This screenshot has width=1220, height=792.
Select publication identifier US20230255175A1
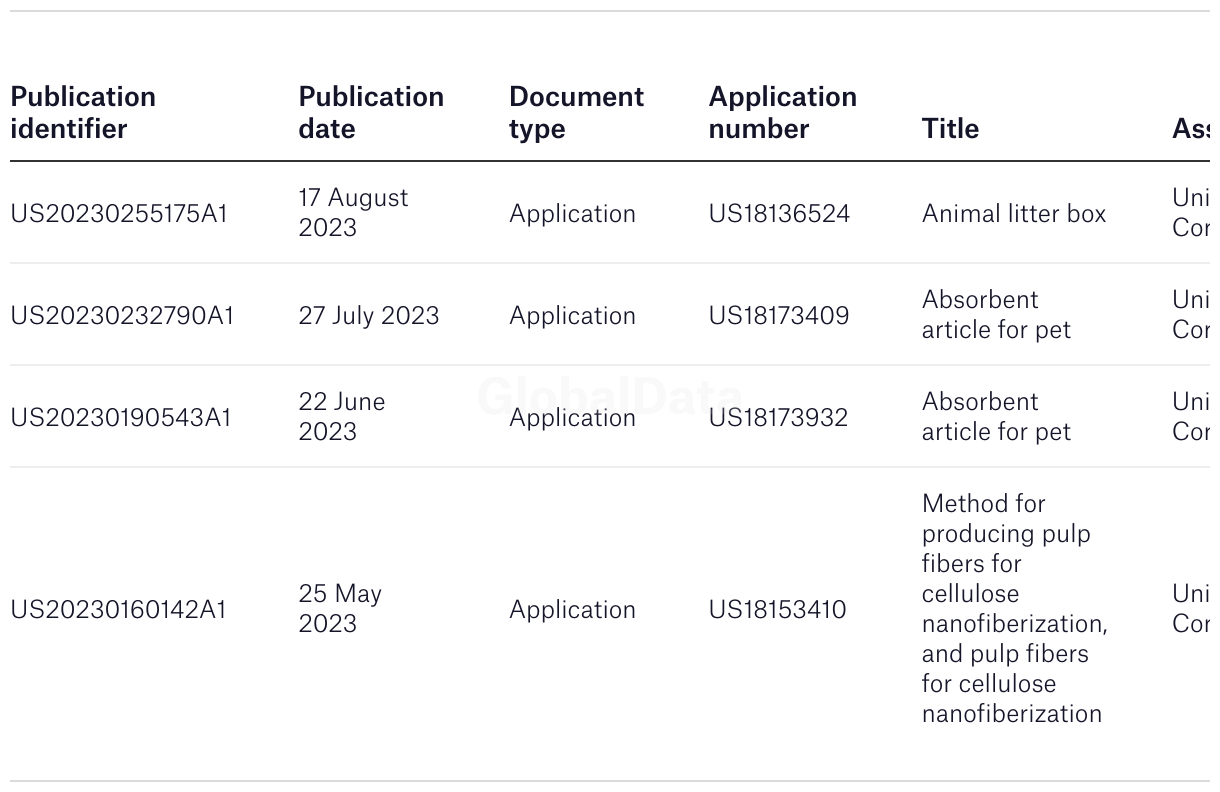click(x=119, y=214)
